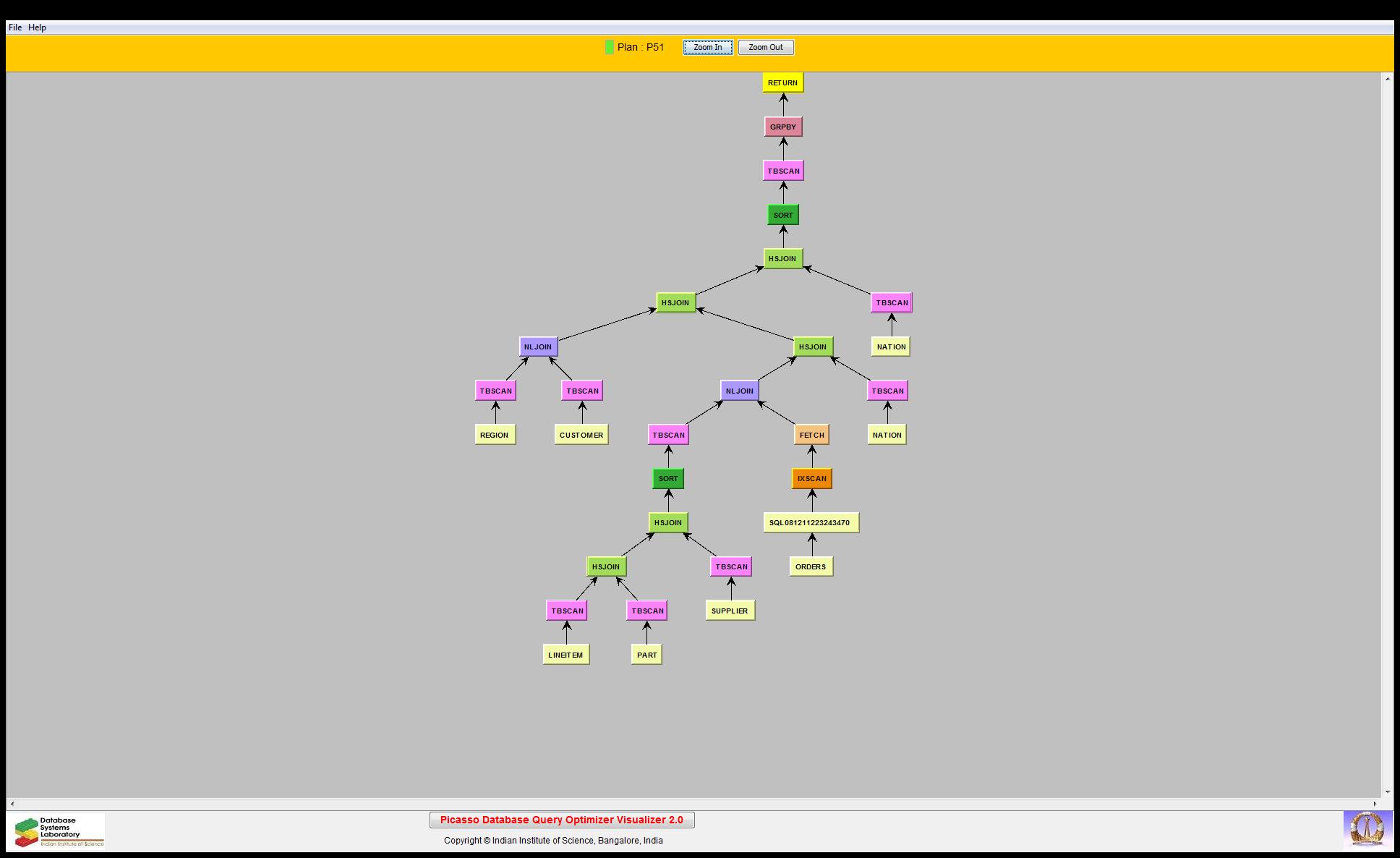
Task: Click the vertical scrollbar down arrow
Action: 1387,792
